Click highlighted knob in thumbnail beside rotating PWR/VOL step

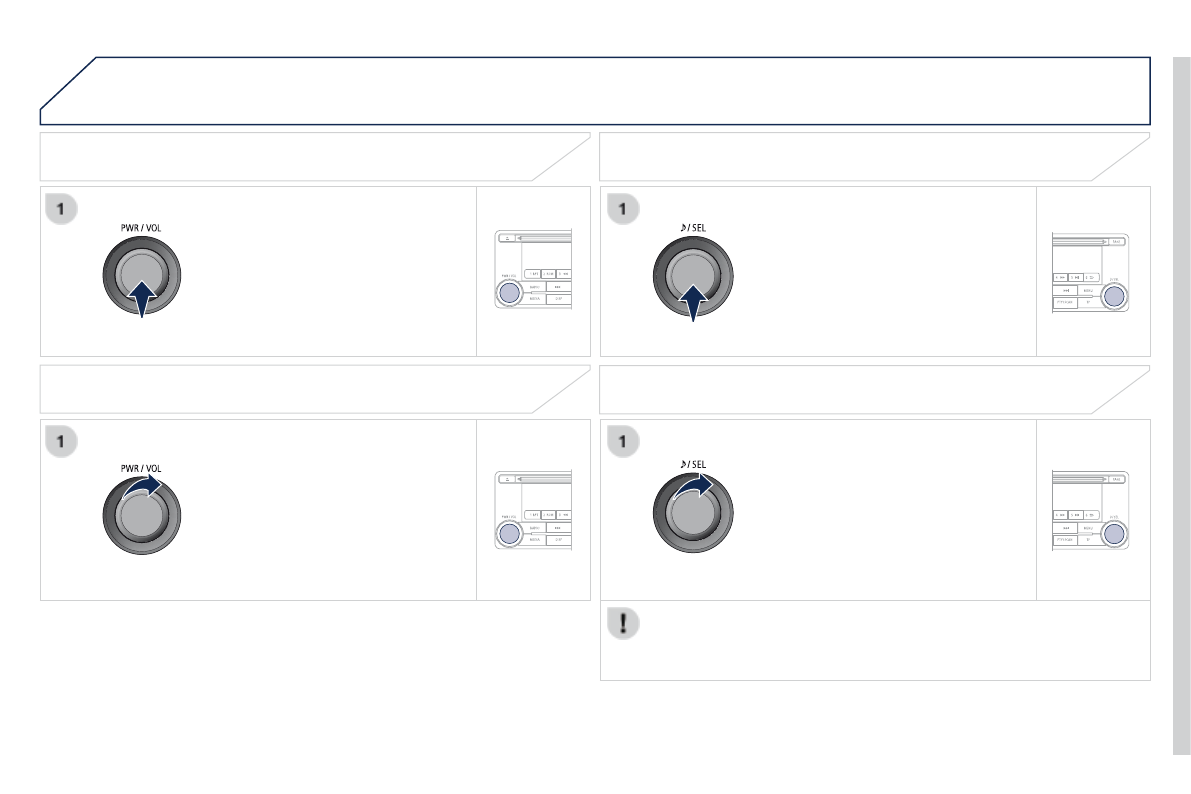pyautogui.click(x=509, y=534)
